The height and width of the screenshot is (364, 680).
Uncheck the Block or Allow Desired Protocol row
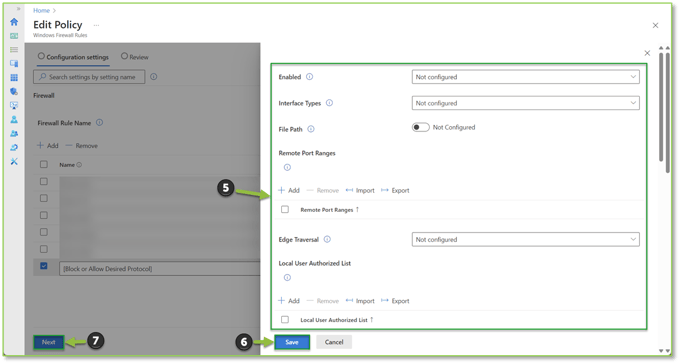tap(44, 266)
